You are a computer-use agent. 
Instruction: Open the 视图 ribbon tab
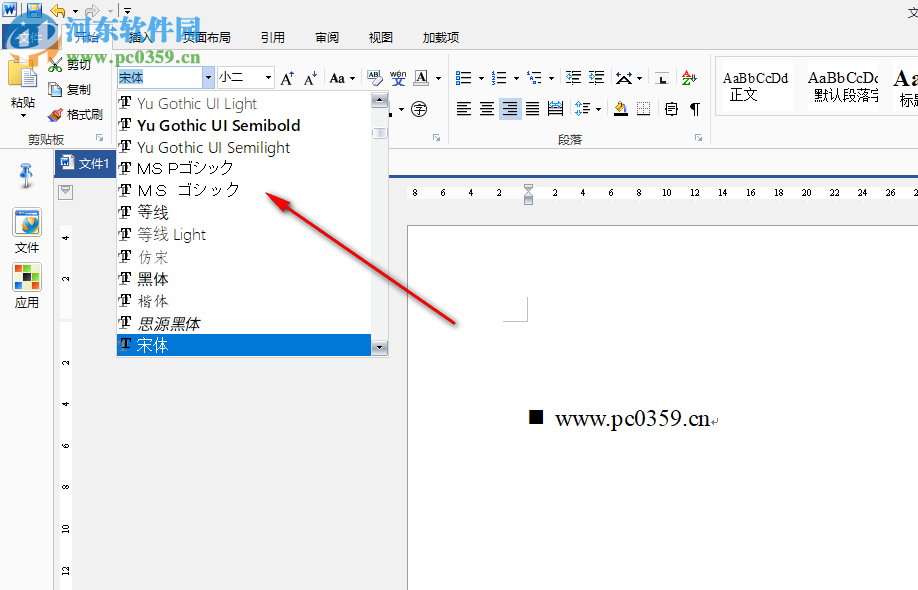point(380,36)
